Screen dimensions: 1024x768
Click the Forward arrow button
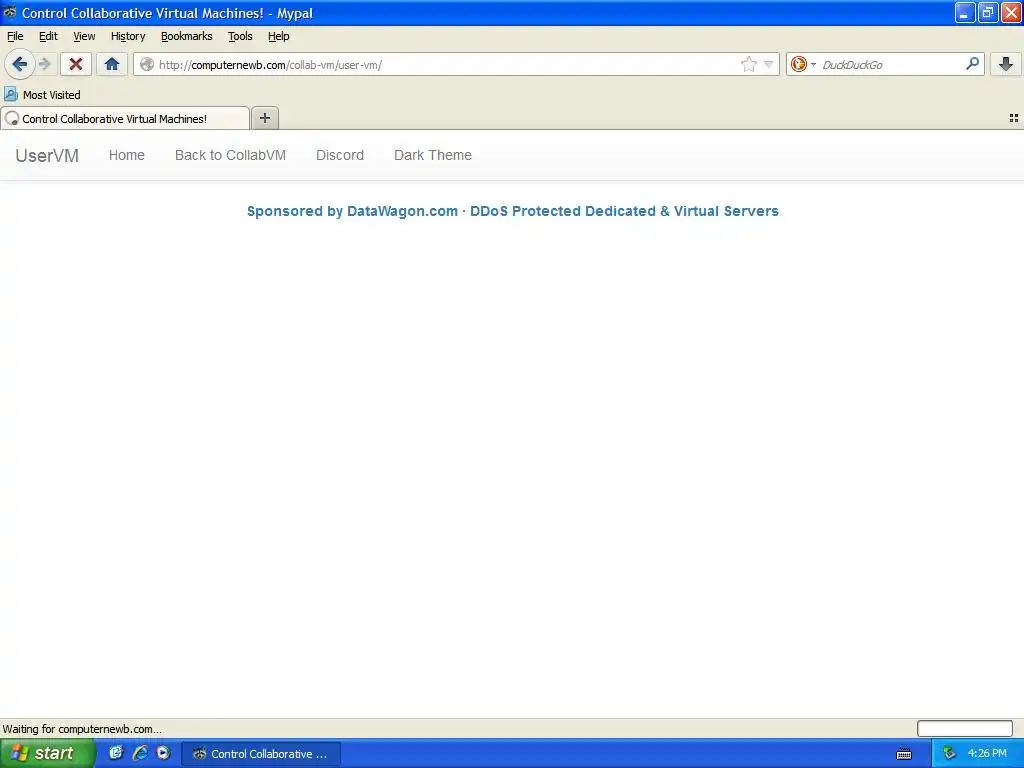click(x=45, y=64)
